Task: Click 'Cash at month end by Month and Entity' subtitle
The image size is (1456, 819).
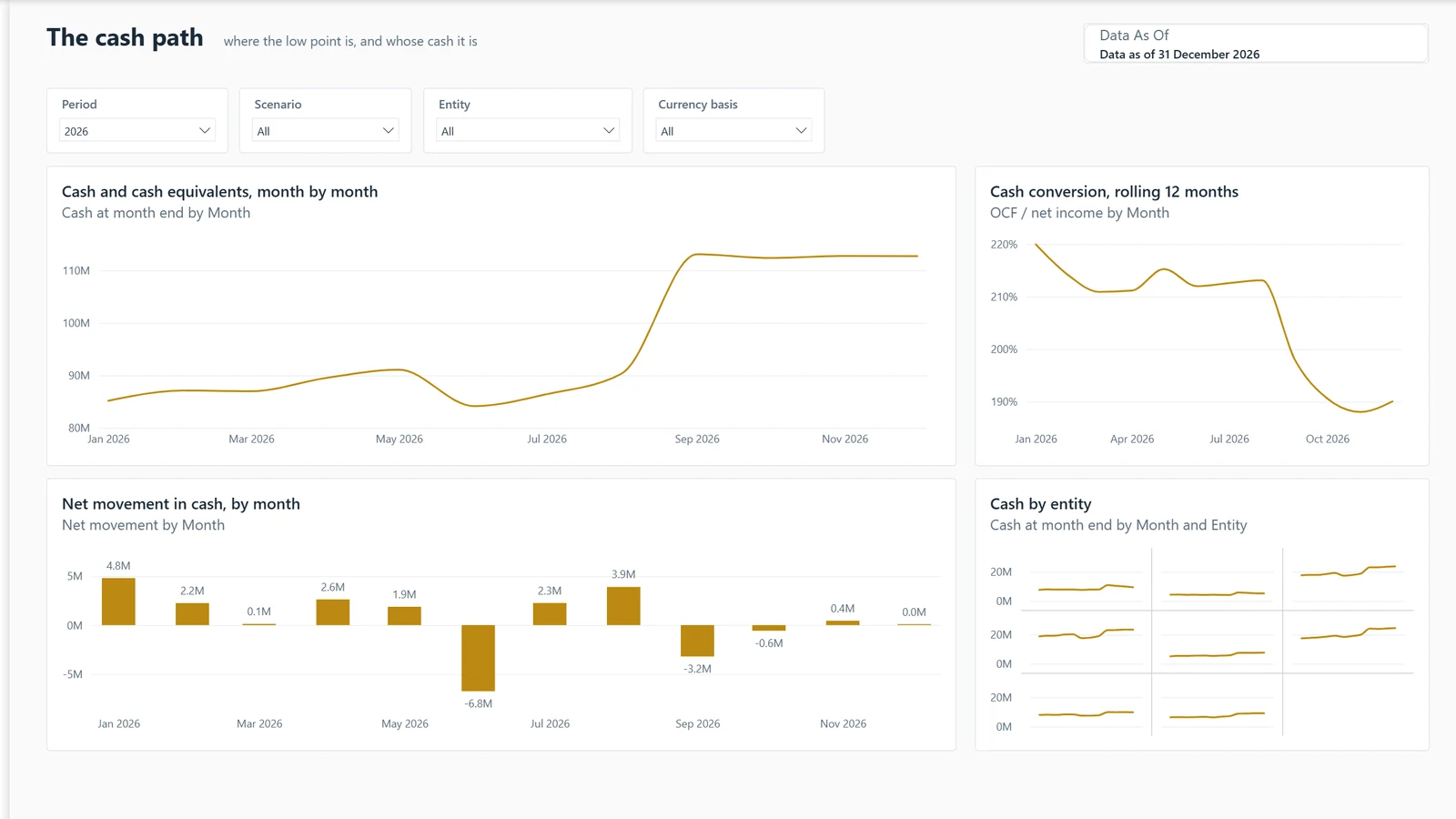Action: tap(1118, 525)
